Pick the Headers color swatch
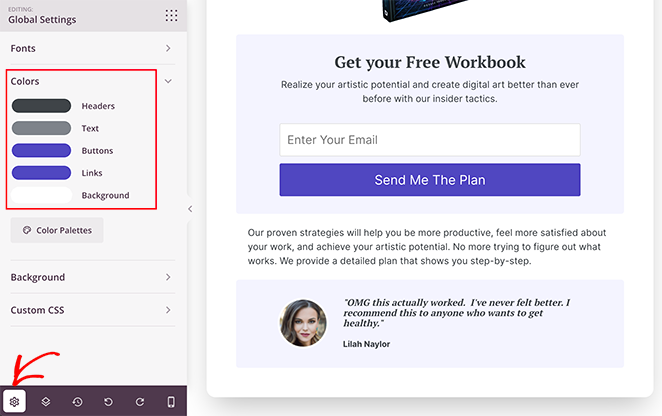Image resolution: width=662 pixels, height=416 pixels. click(41, 106)
